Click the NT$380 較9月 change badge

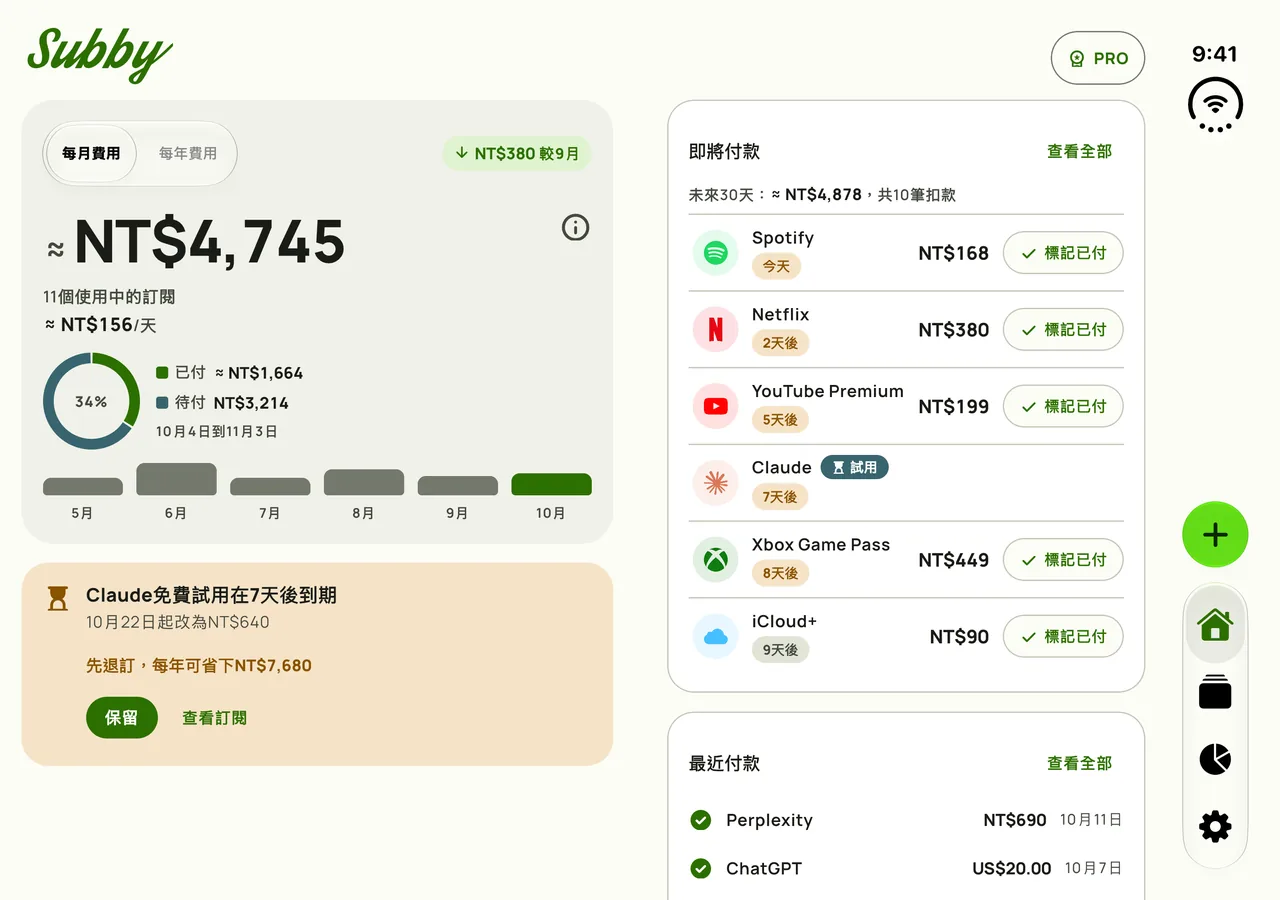tap(517, 153)
